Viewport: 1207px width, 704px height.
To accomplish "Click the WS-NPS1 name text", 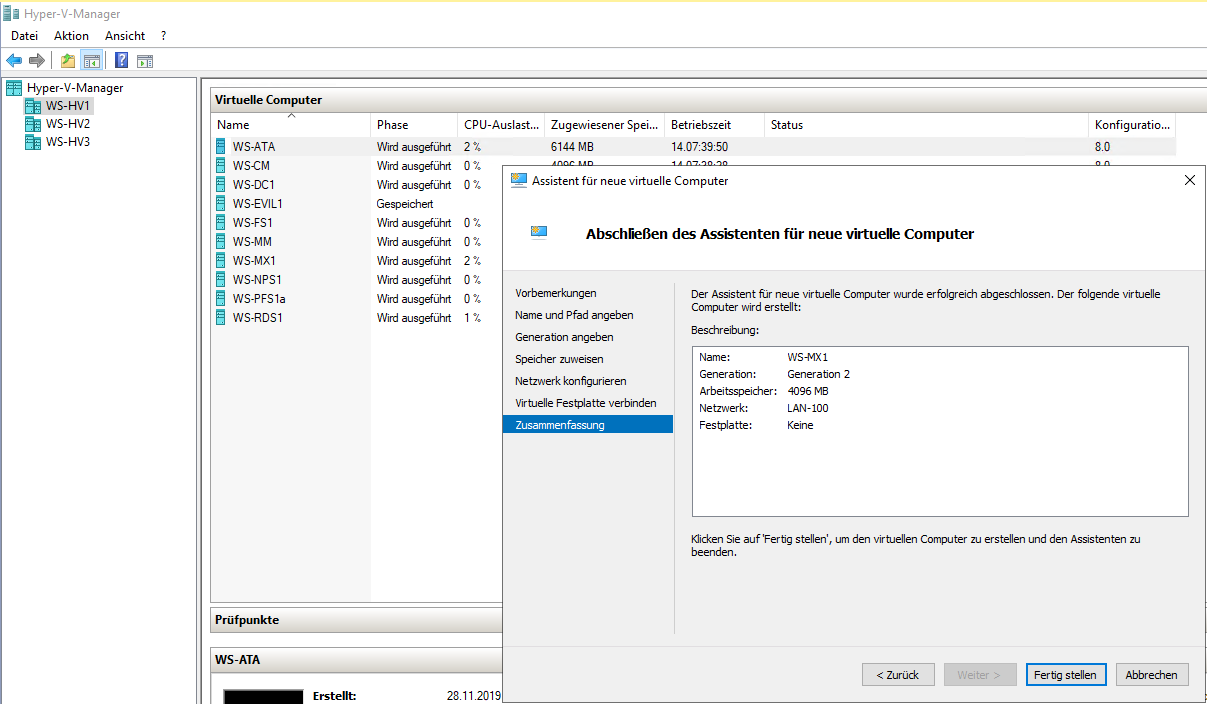I will (257, 279).
